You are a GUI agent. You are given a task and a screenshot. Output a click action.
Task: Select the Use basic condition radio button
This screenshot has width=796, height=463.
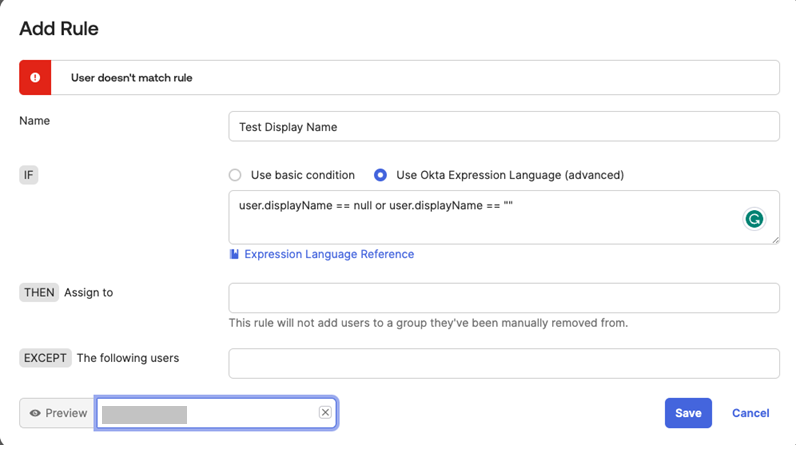tap(235, 175)
